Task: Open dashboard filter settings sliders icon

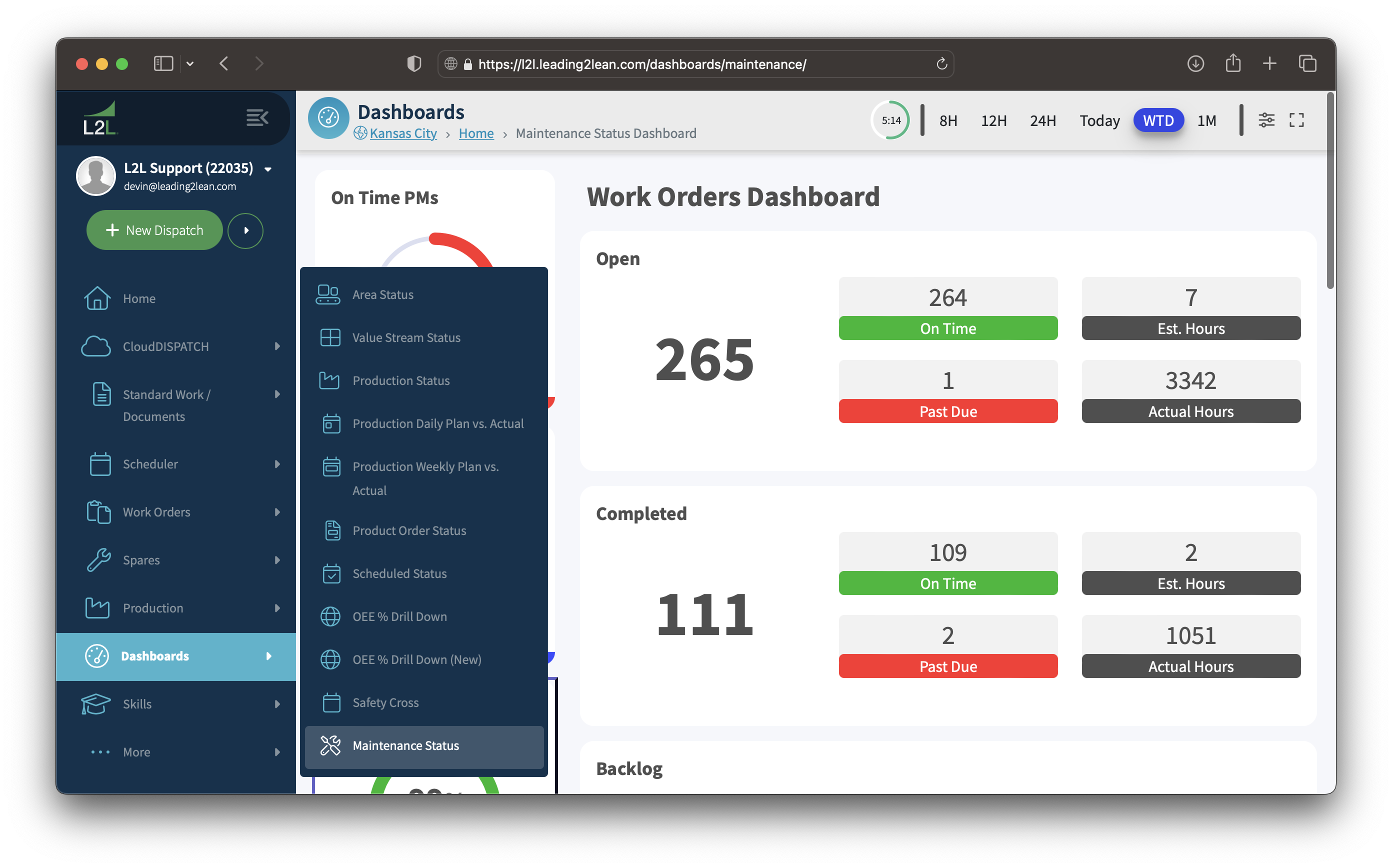Action: click(x=1266, y=120)
